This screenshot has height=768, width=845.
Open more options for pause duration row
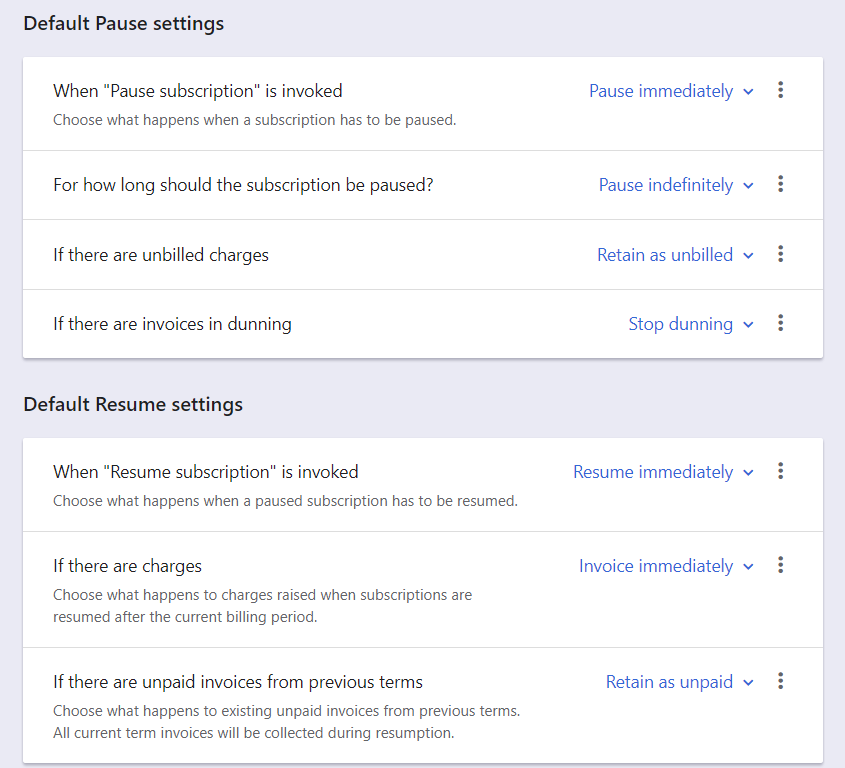pos(781,185)
